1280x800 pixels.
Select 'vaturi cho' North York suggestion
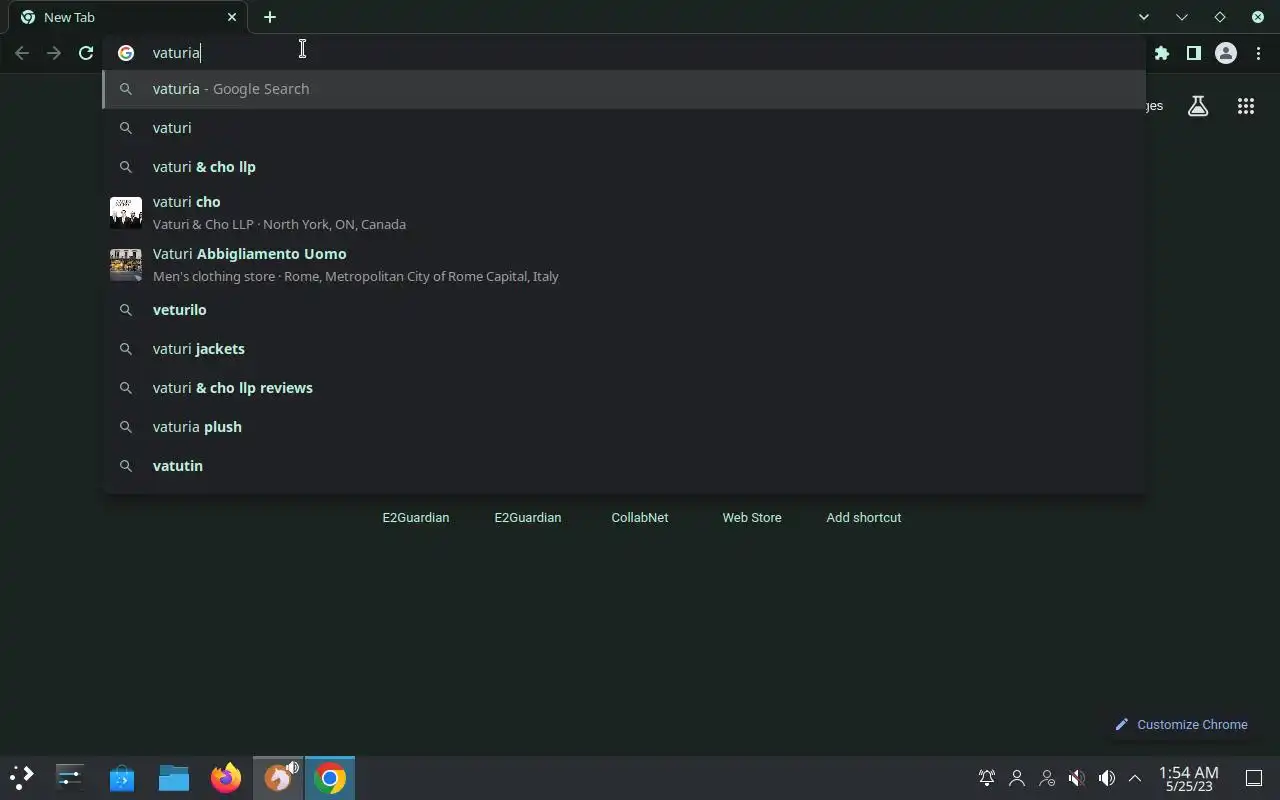tap(624, 212)
